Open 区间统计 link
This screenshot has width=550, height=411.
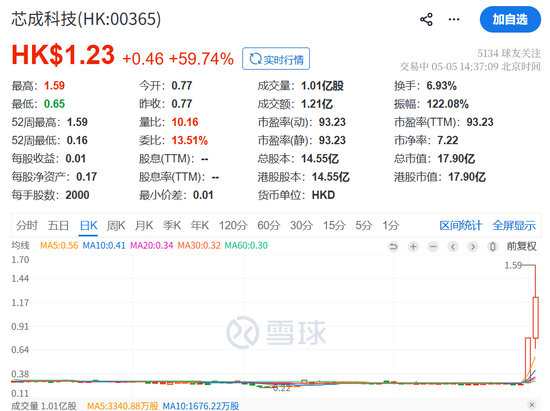coord(461,225)
